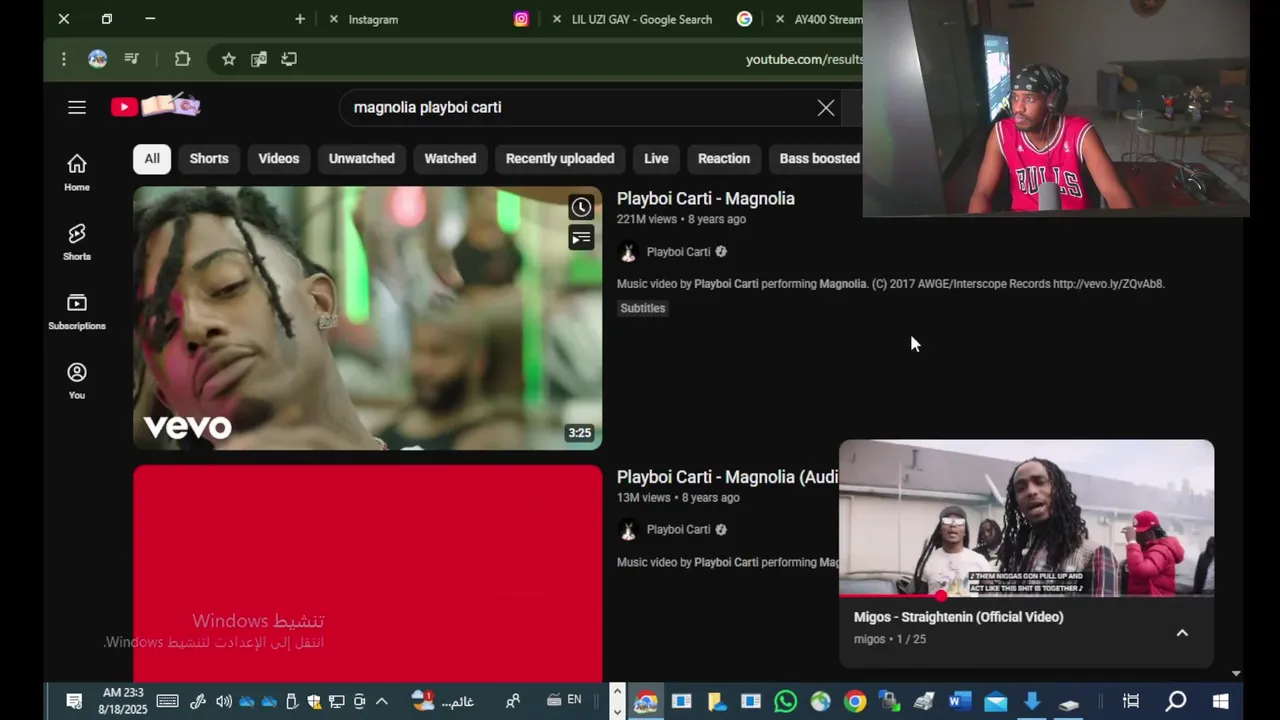Click the translate page icon in address bar
1280x720 pixels.
[259, 59]
